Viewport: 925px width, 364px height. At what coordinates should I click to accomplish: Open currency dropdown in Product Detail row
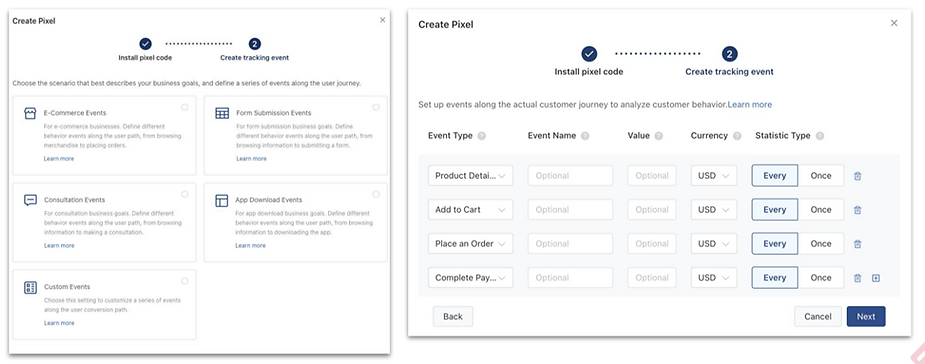(x=714, y=176)
